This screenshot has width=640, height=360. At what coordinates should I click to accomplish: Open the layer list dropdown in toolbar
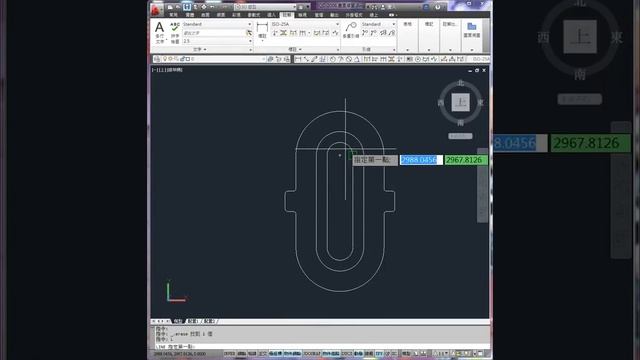[x=263, y=59]
